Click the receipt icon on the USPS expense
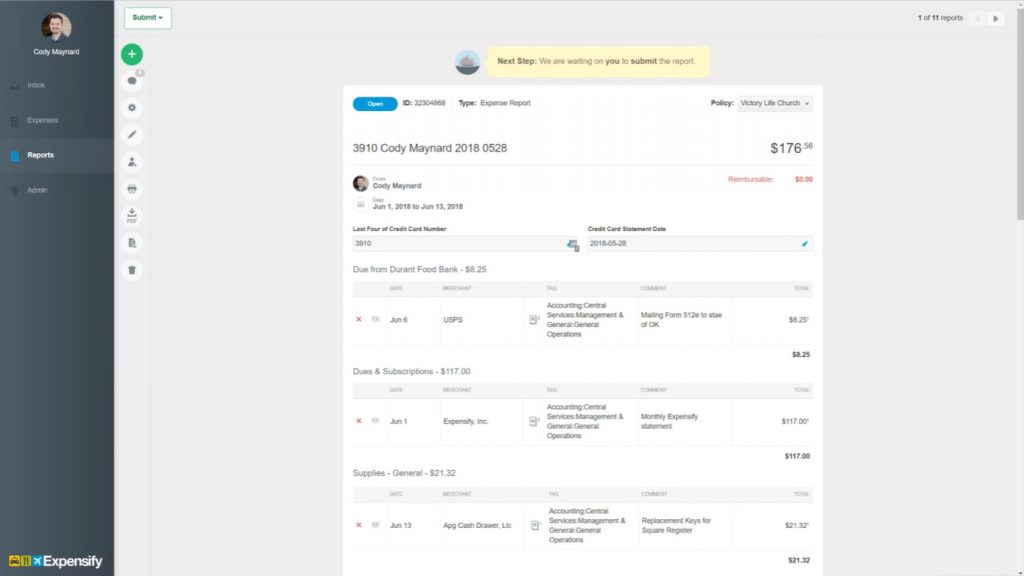The image size is (1024, 576). pos(533,318)
